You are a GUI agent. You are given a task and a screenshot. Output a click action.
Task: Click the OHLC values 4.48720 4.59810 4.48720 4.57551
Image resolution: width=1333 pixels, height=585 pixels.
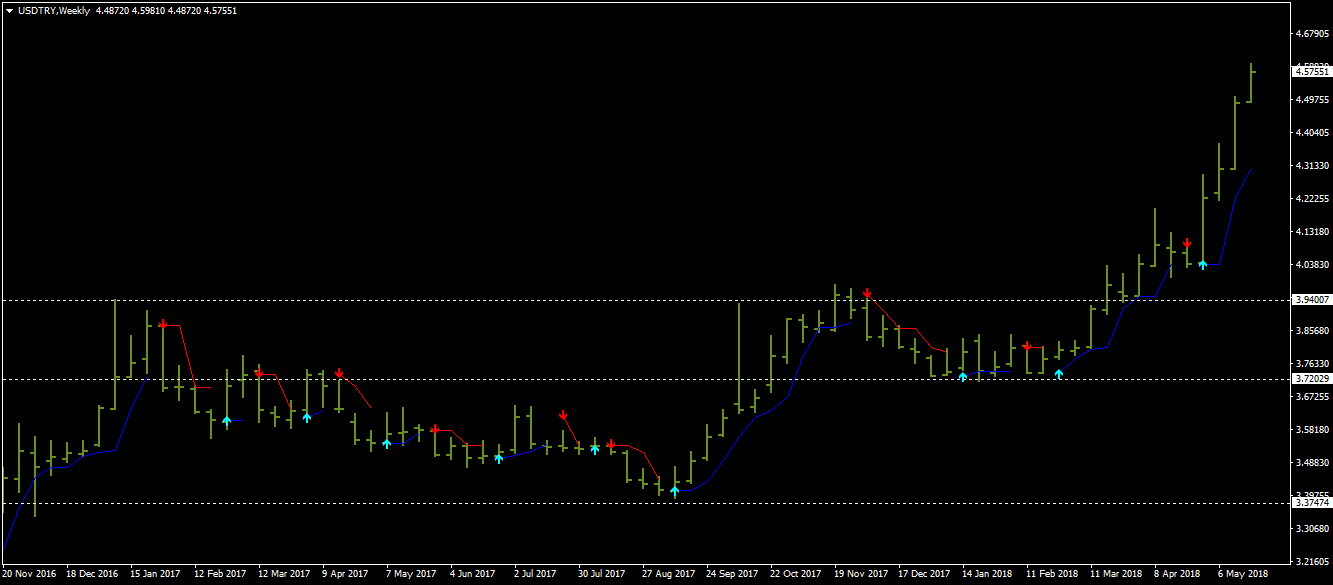(x=166, y=11)
